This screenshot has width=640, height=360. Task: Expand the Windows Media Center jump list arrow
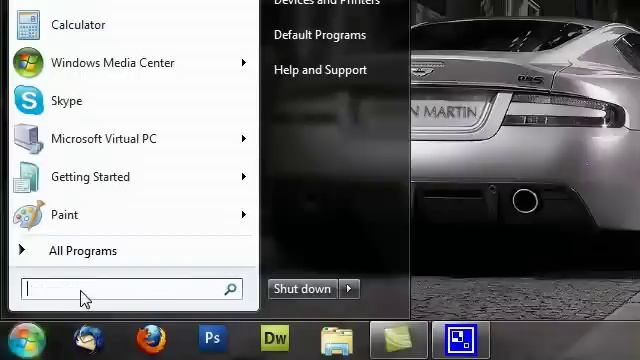[x=244, y=63]
